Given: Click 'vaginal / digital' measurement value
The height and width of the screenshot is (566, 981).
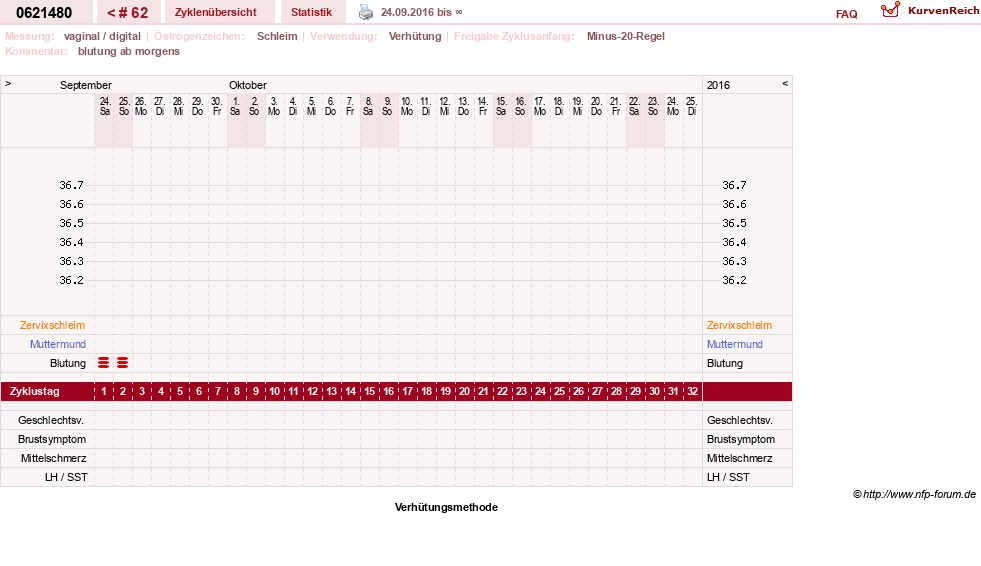Looking at the screenshot, I should tap(102, 36).
